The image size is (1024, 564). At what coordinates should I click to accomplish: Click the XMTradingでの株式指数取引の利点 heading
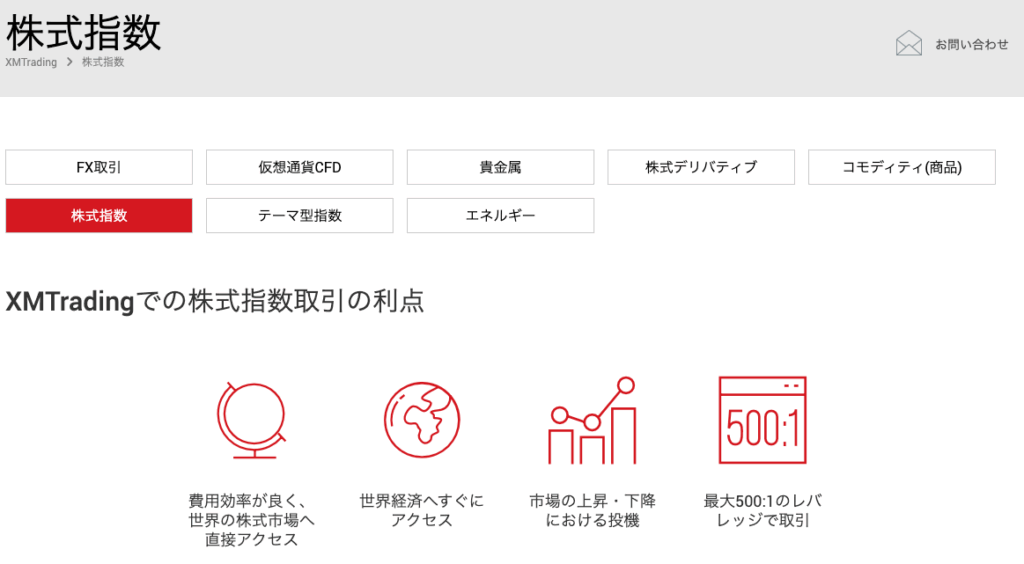point(215,302)
